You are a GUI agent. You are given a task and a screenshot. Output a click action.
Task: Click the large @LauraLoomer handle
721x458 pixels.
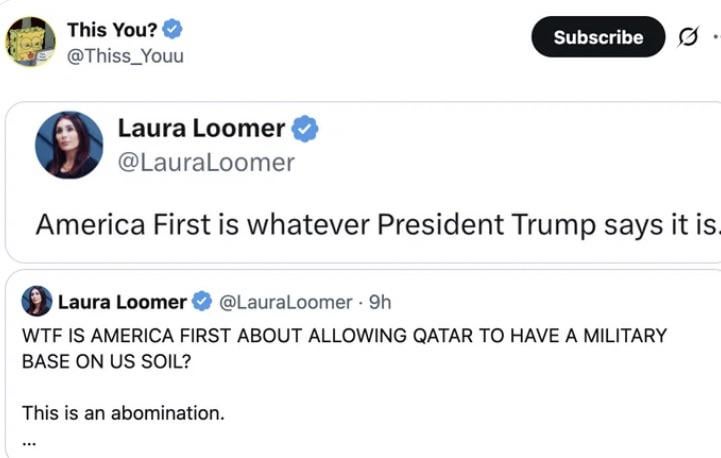pyautogui.click(x=206, y=162)
